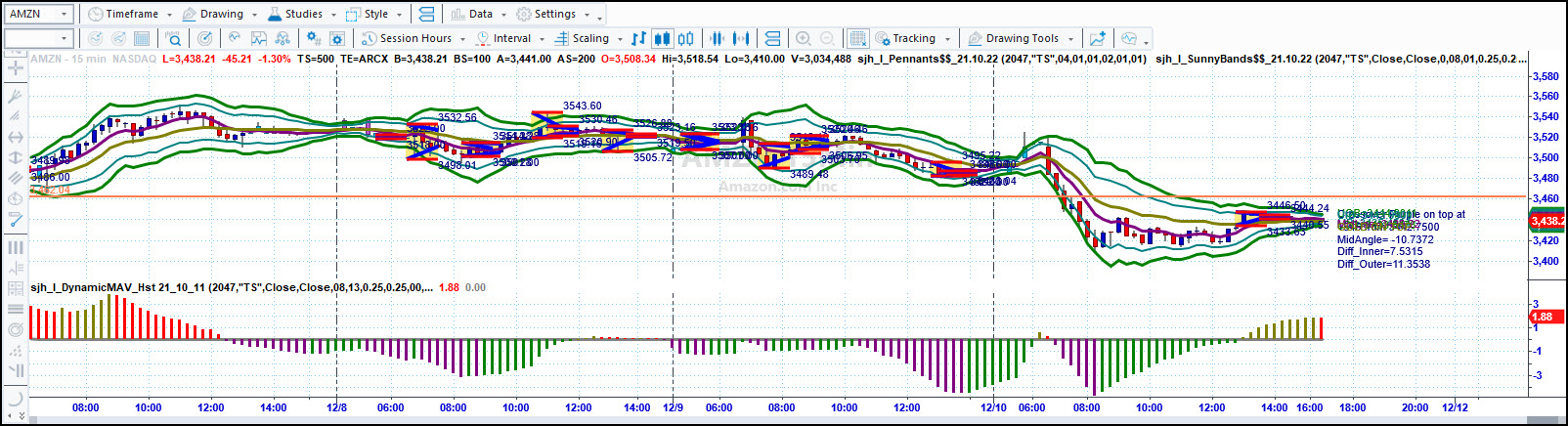
Task: Select the crosshair pointer tool in sidebar
Action: pos(15,68)
